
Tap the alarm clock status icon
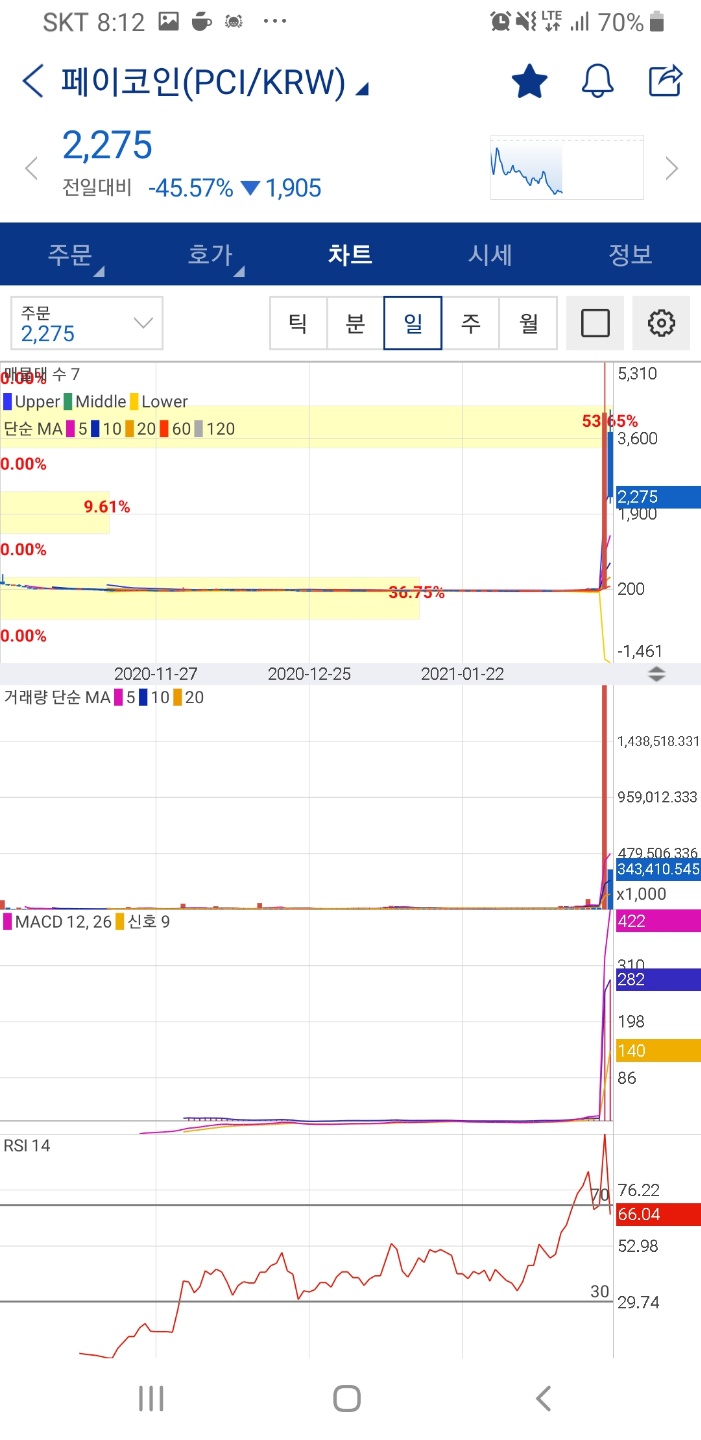pos(501,21)
